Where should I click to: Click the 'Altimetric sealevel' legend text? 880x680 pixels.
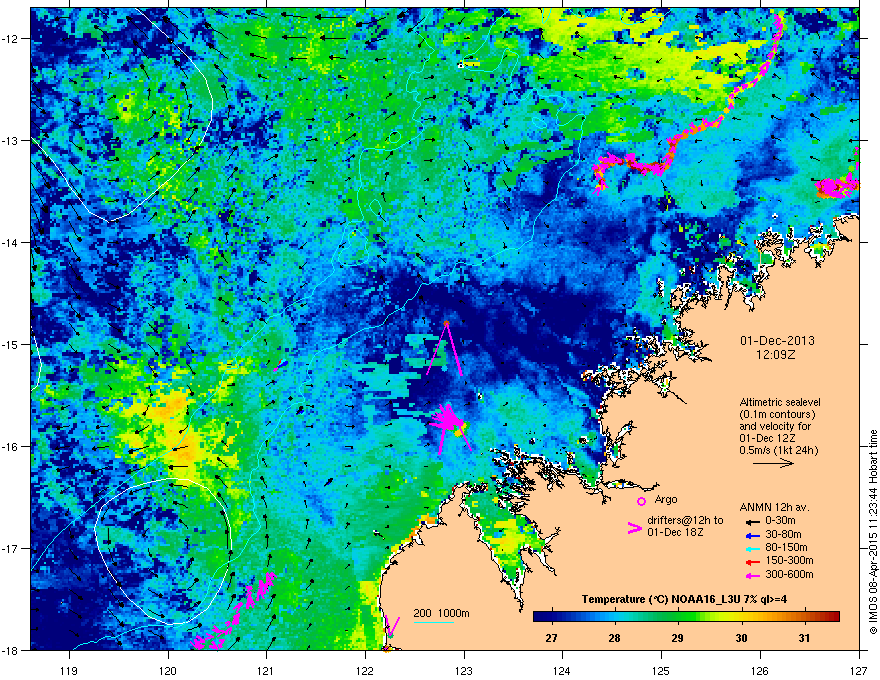[780, 402]
